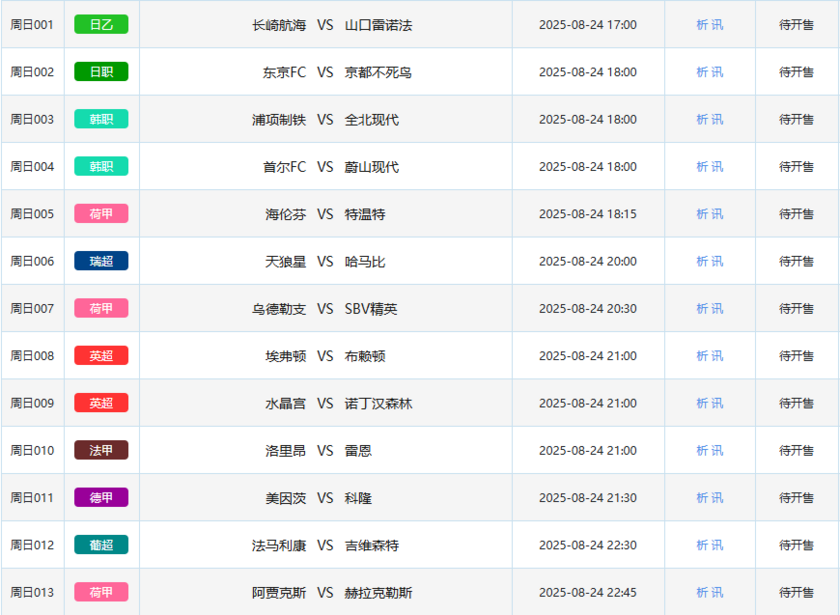Click 韩职 badge for 首尔FC match
Image resolution: width=840 pixels, height=615 pixels.
(x=101, y=167)
